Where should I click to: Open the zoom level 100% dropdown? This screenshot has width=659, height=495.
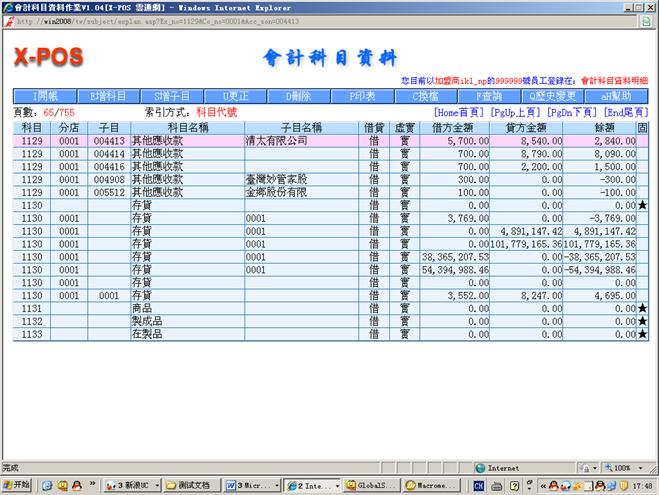click(628, 467)
